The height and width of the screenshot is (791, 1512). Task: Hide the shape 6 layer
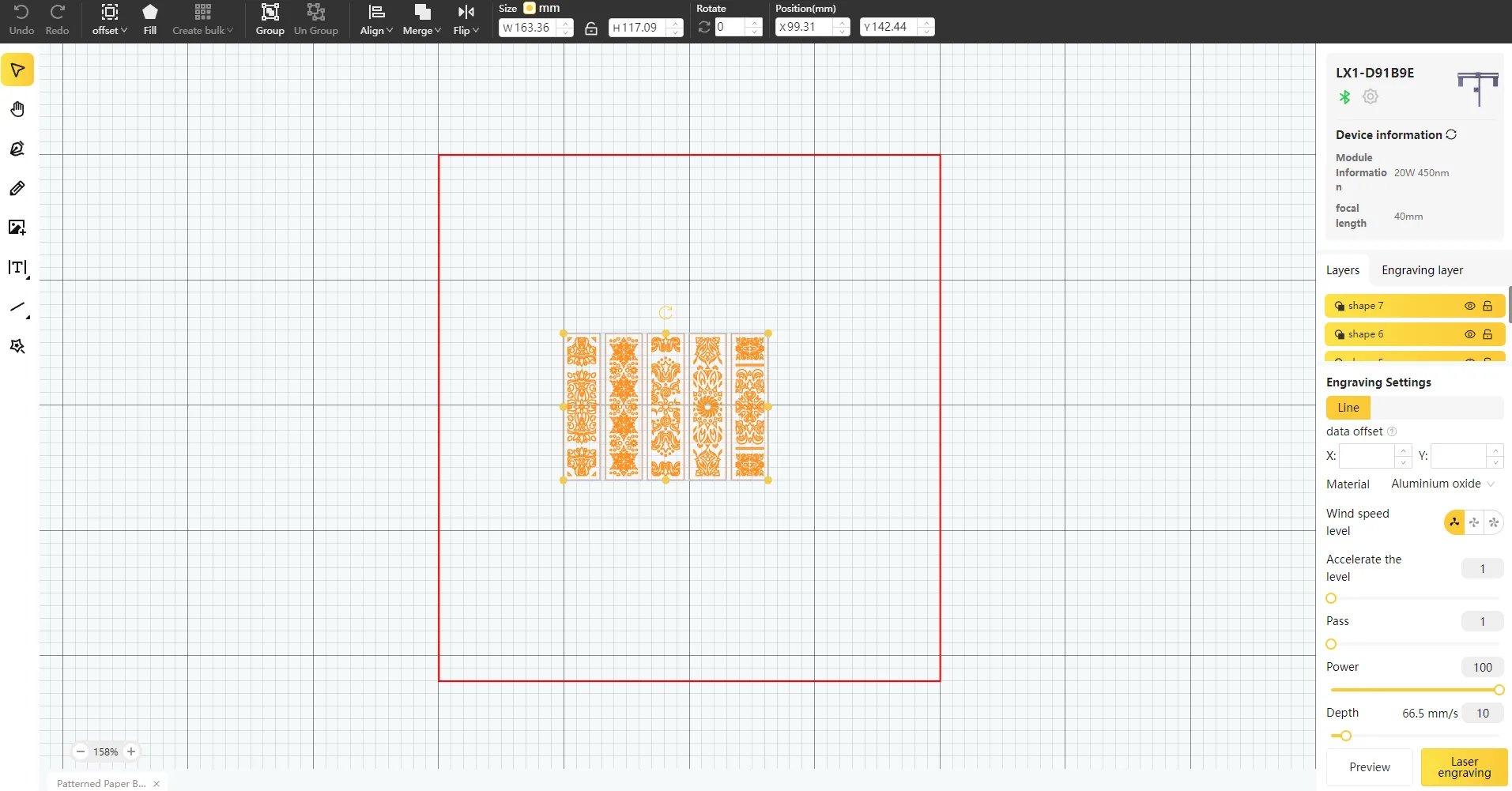click(1470, 334)
